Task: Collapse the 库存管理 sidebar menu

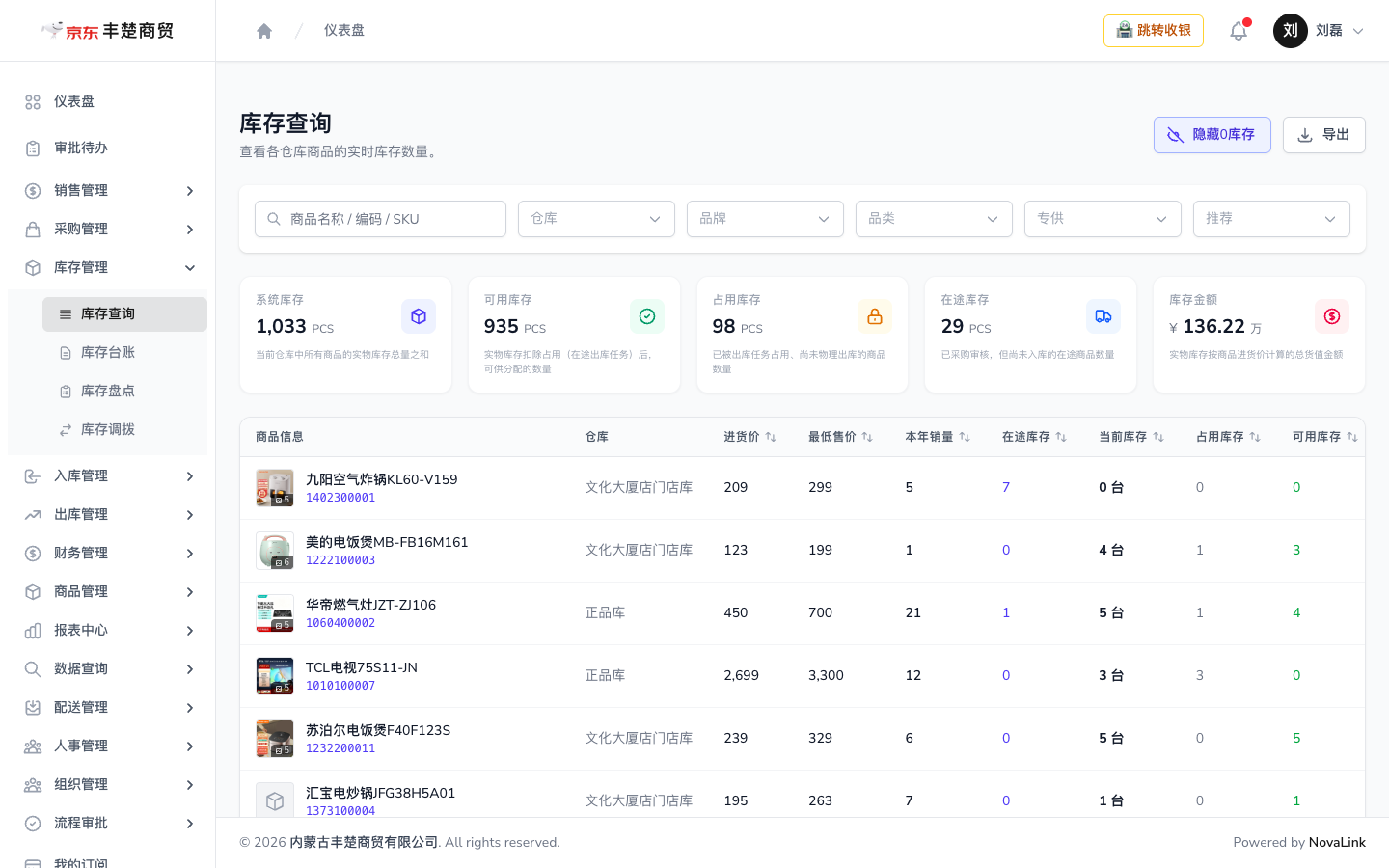Action: (108, 268)
